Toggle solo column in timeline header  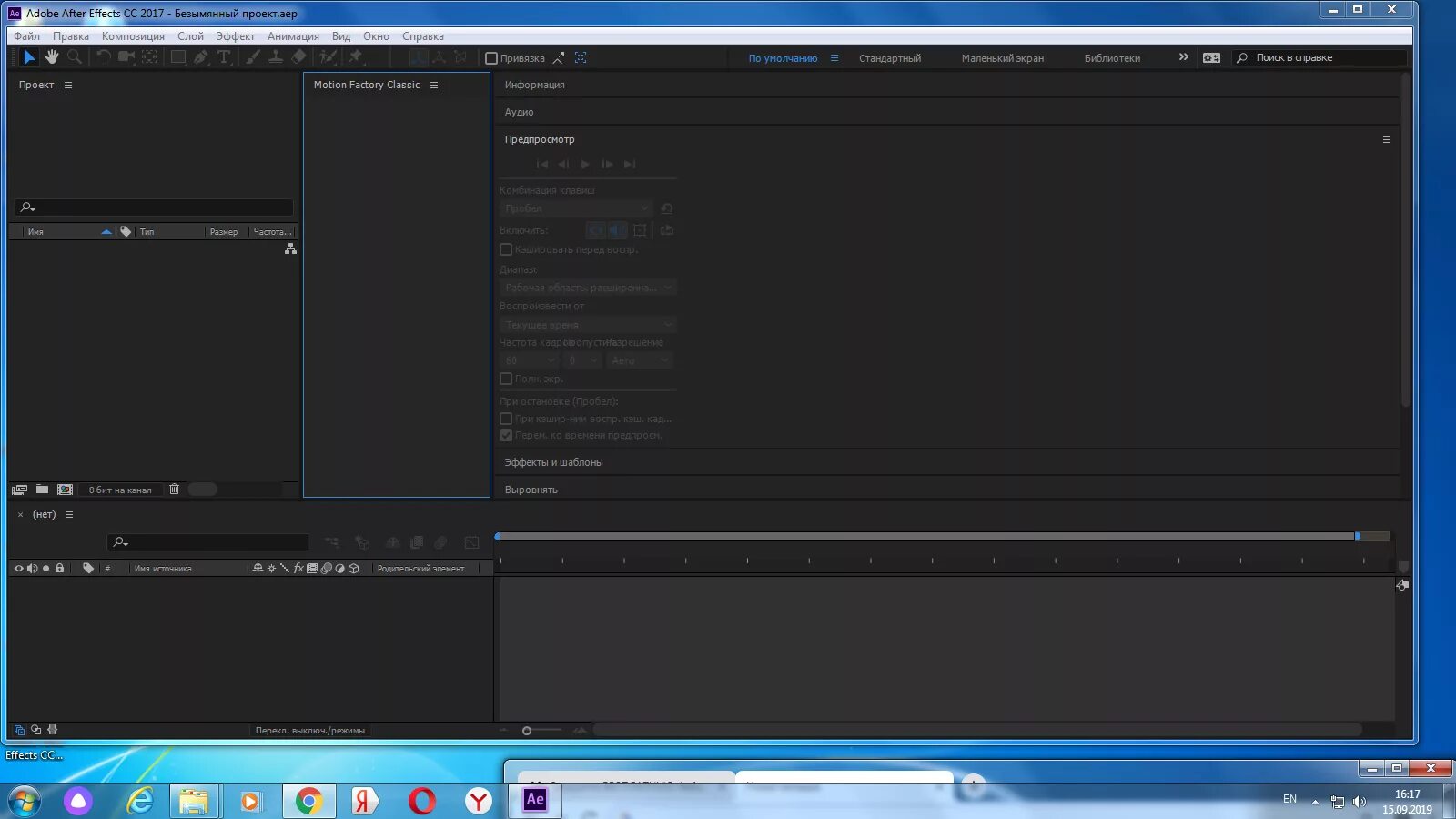(x=45, y=568)
